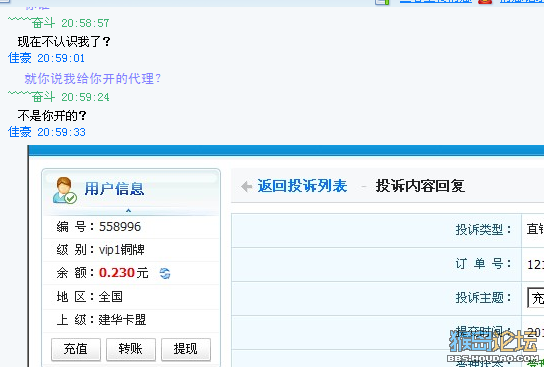Click the 投诉类型 label
This screenshot has height=367, width=544.
click(x=483, y=229)
